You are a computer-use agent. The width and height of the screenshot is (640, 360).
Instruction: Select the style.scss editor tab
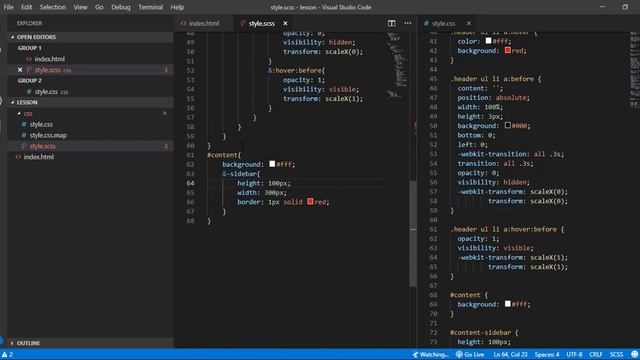(x=261, y=23)
